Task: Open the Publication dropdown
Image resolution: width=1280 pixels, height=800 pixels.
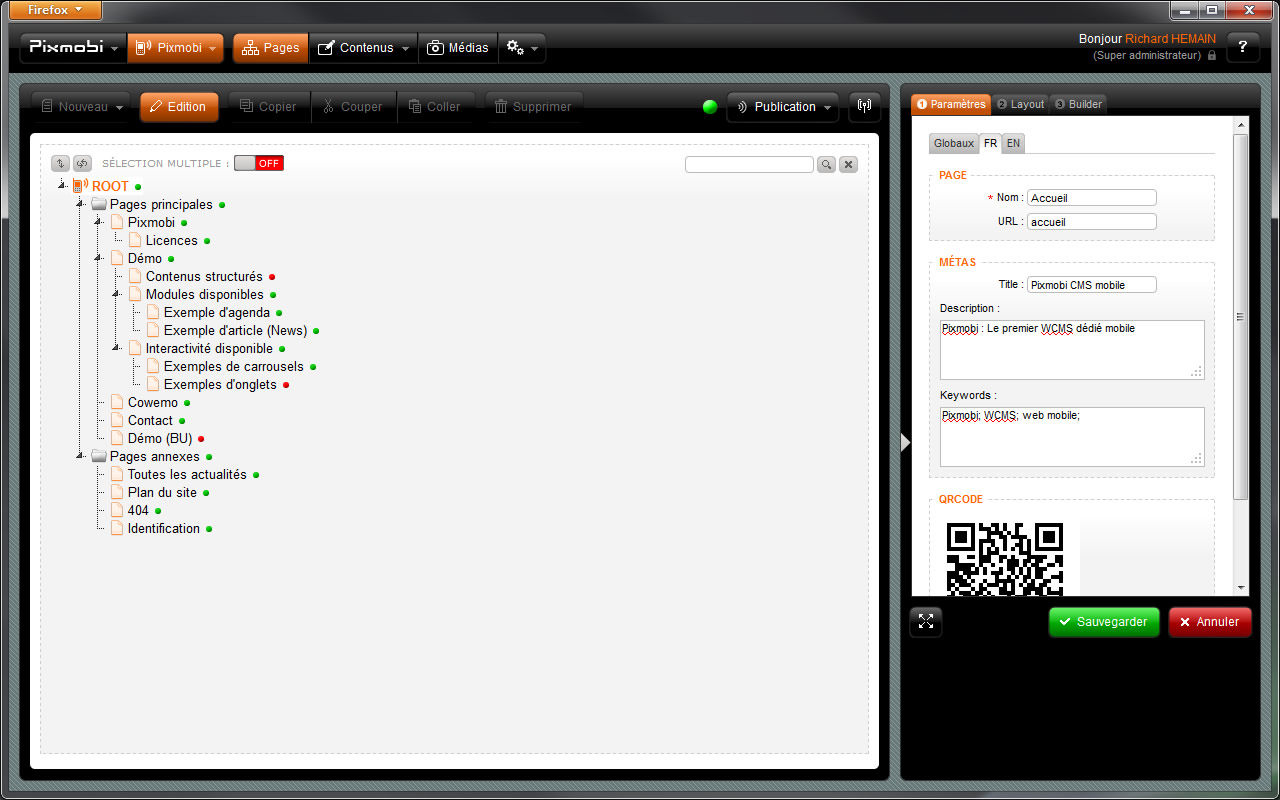Action: click(x=783, y=107)
